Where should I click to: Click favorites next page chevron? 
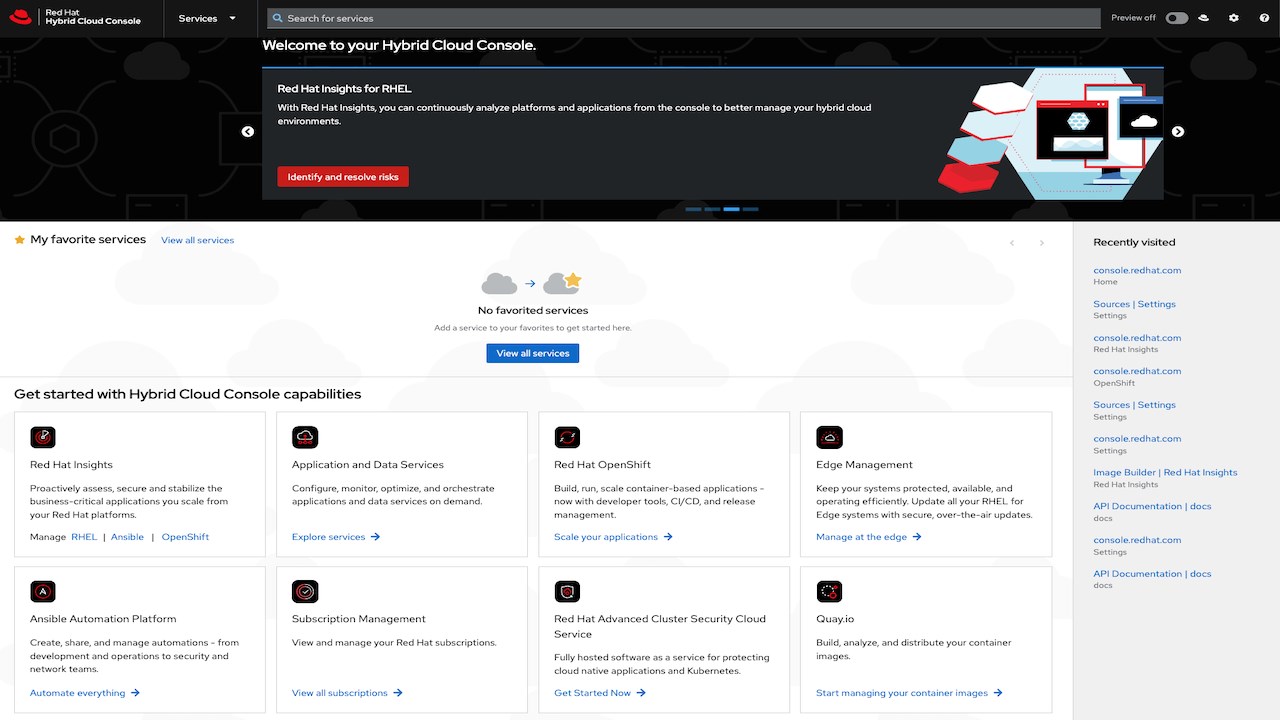pyautogui.click(x=1042, y=243)
